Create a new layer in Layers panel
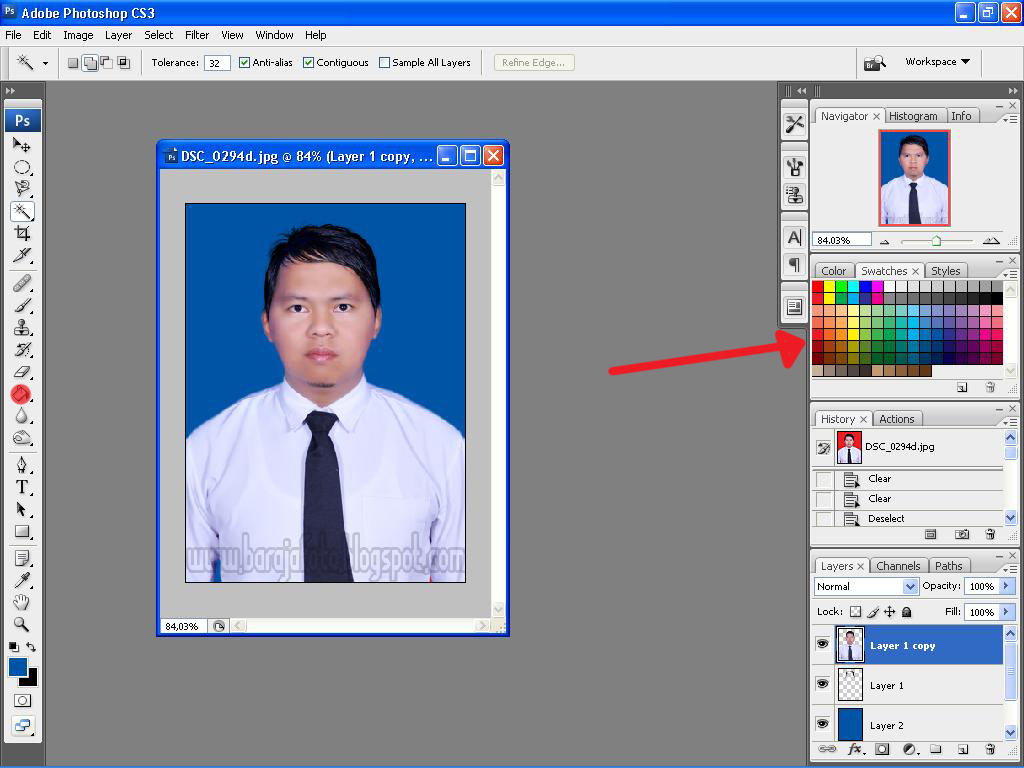Image resolution: width=1024 pixels, height=768 pixels. click(964, 749)
